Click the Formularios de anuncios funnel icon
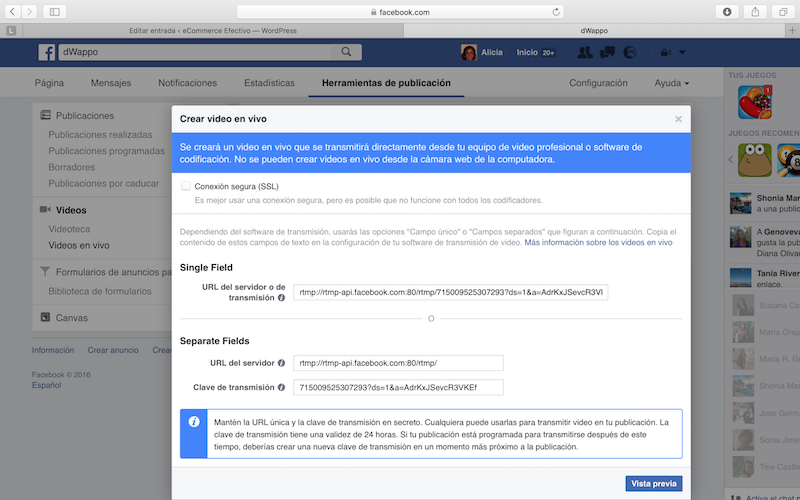This screenshot has height=500, width=800. pos(45,272)
